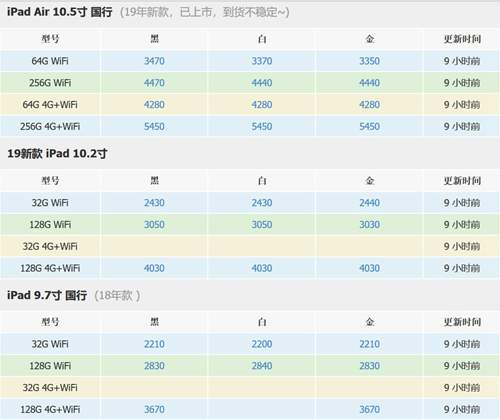Open the 3050 black price for 128G WiFi

tap(154, 224)
